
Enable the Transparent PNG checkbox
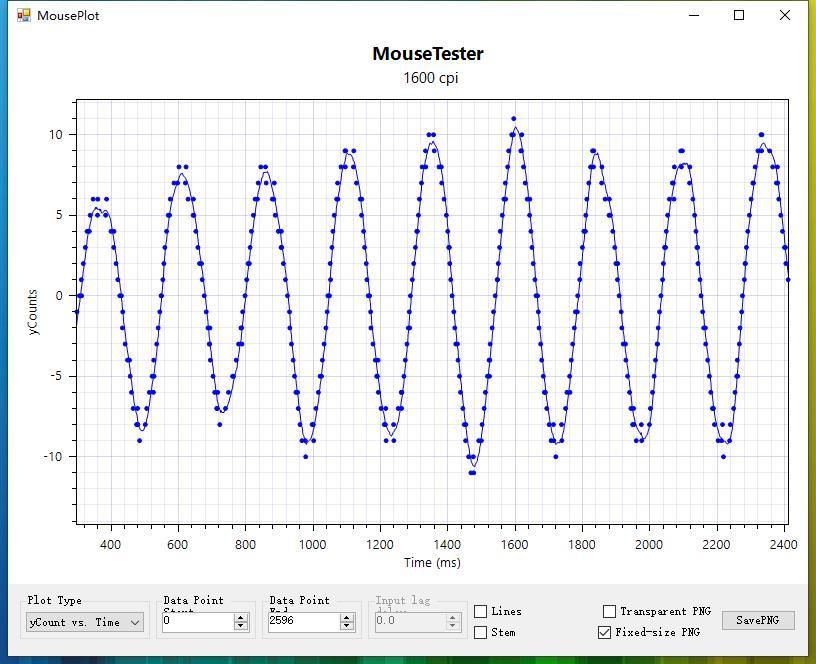609,611
